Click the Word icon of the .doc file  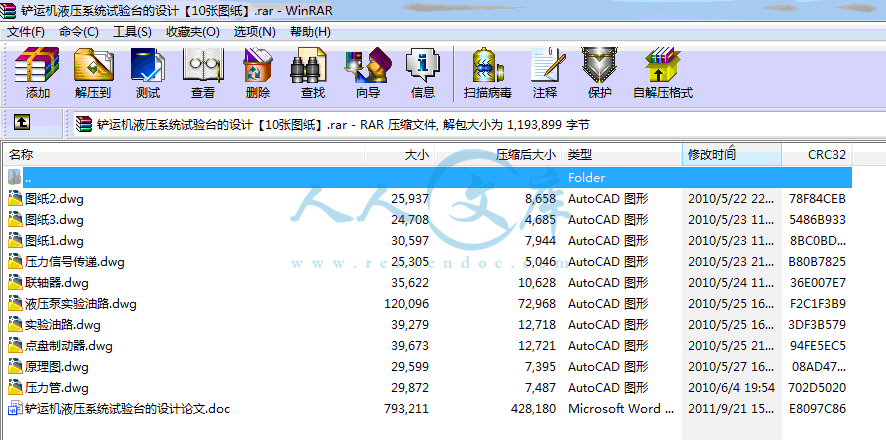[x=15, y=408]
